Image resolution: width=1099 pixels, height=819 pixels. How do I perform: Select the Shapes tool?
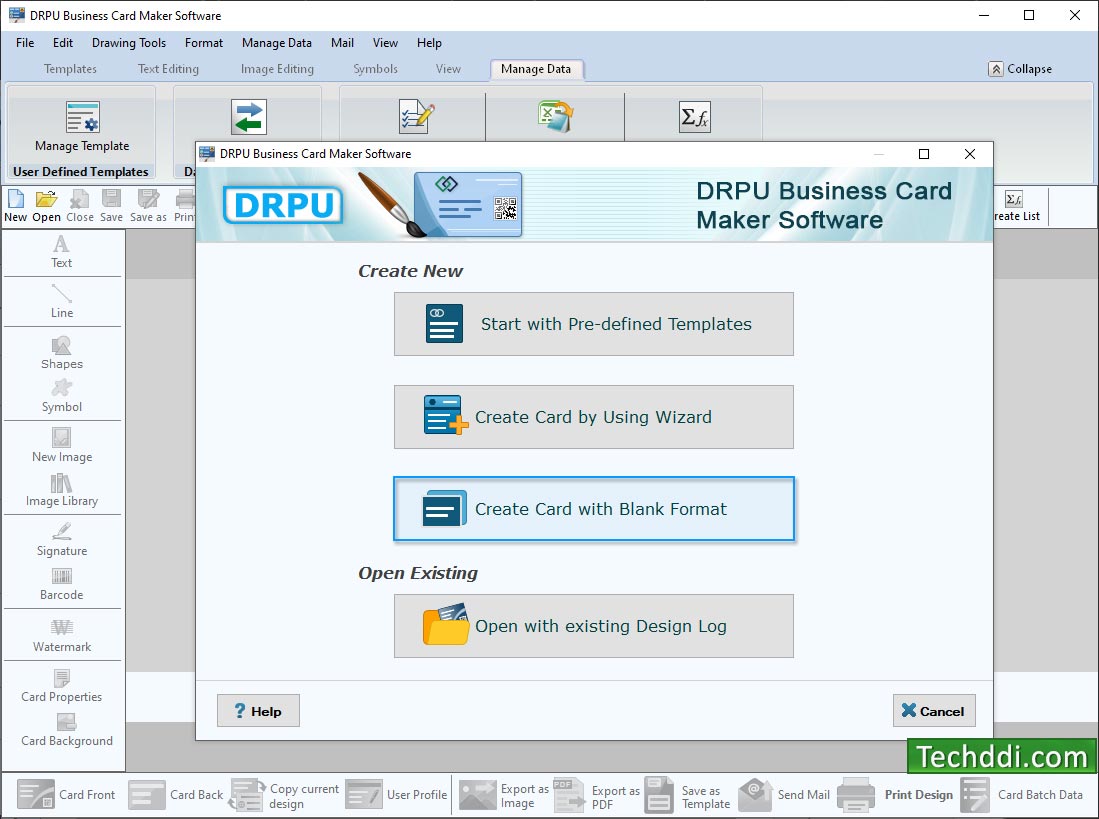62,353
